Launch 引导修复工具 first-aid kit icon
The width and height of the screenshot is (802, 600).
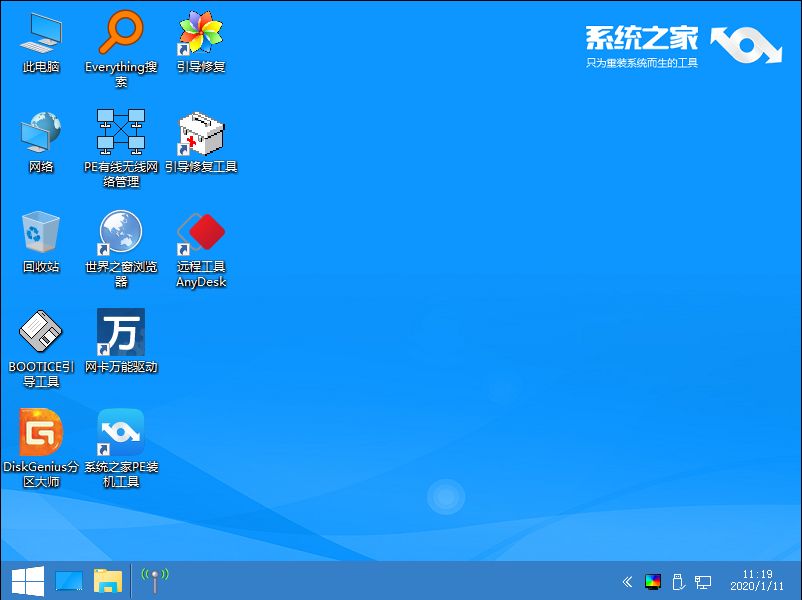pyautogui.click(x=201, y=134)
